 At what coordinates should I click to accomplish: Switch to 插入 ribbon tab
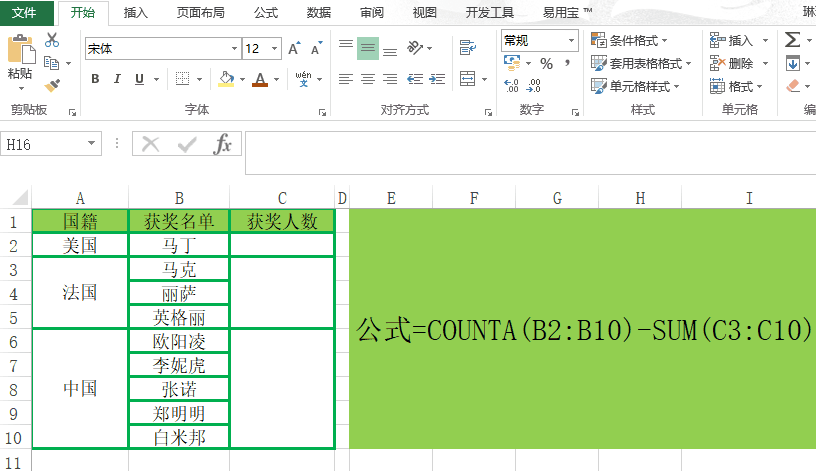pyautogui.click(x=135, y=13)
